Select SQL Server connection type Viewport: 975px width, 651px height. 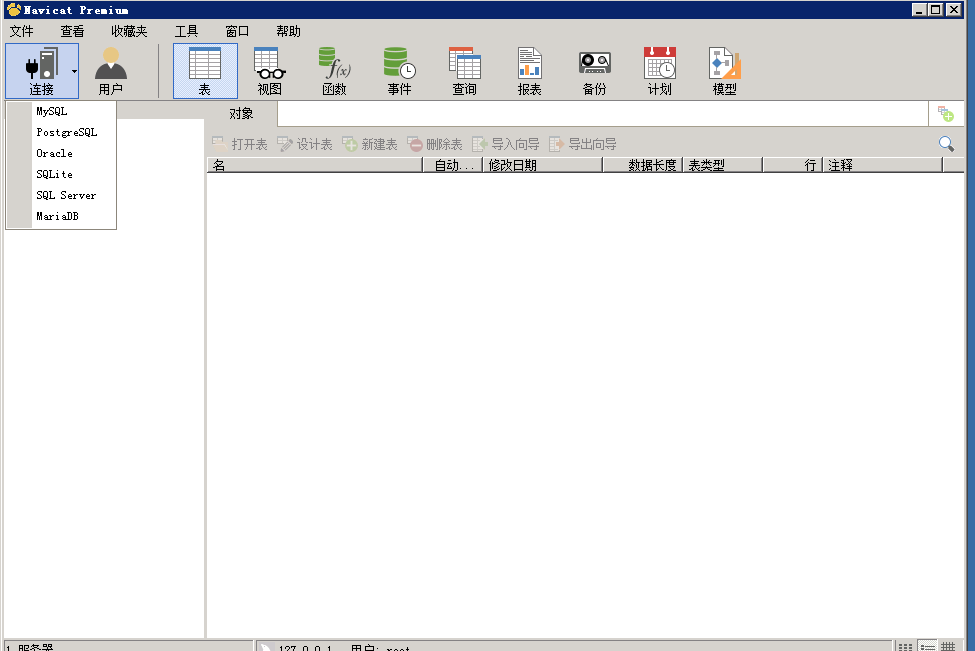(66, 195)
